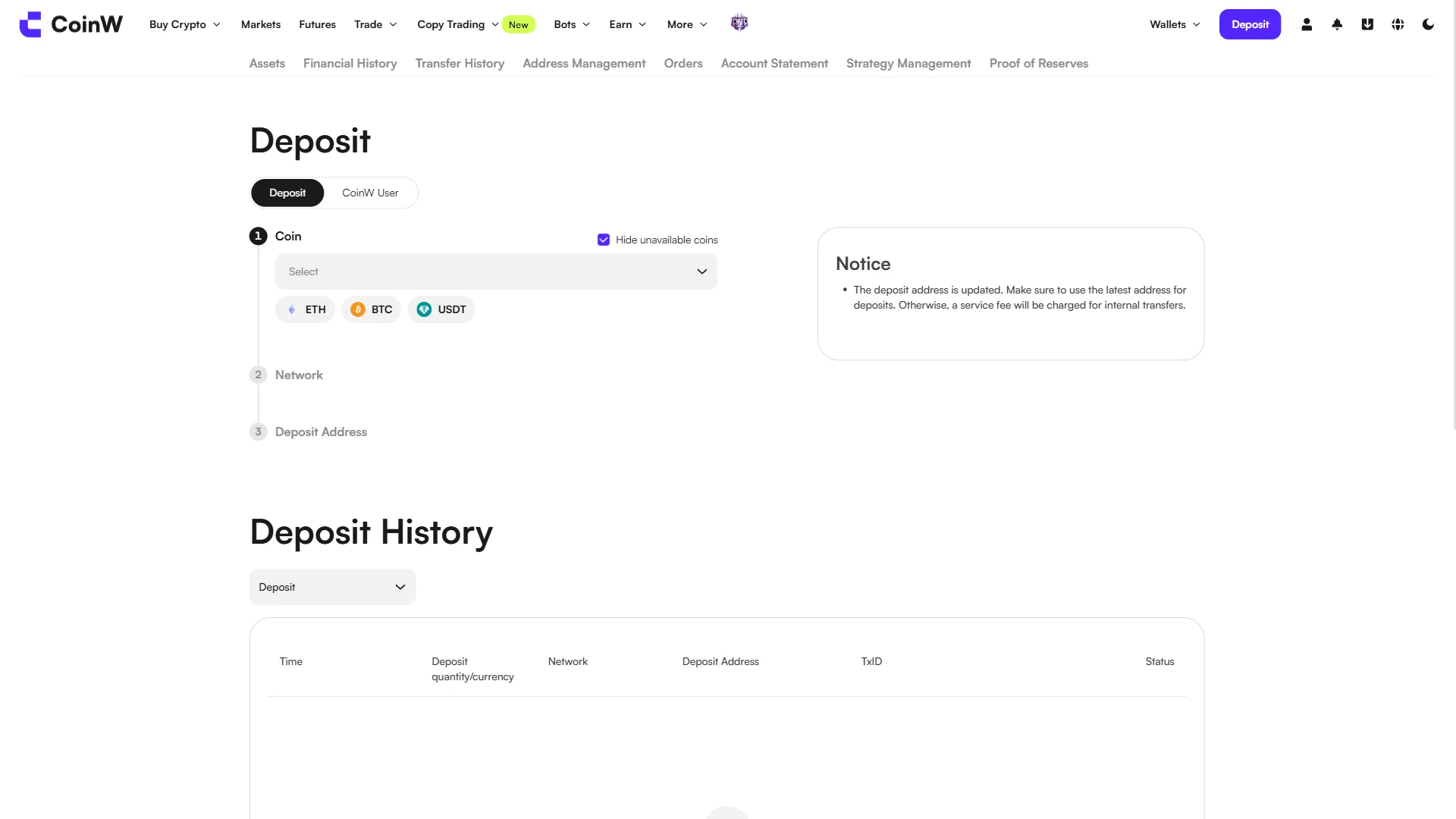
Task: Go to Futures page
Action: tap(317, 24)
